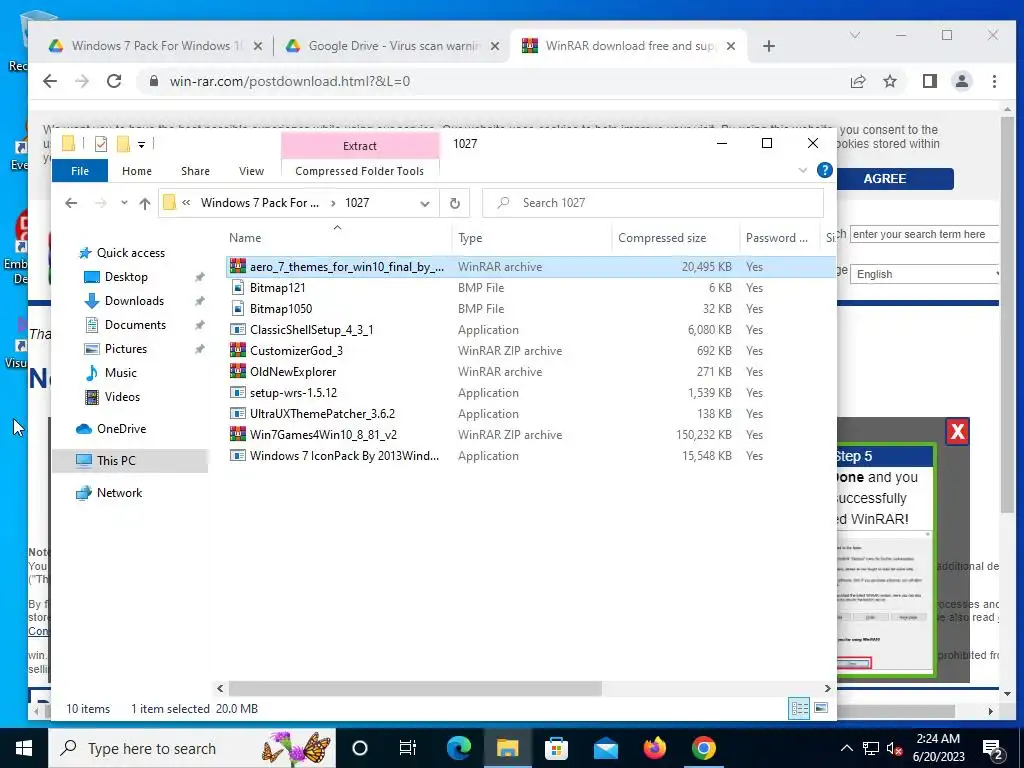Open a new Chrome tab
The width and height of the screenshot is (1024, 768).
click(769, 46)
